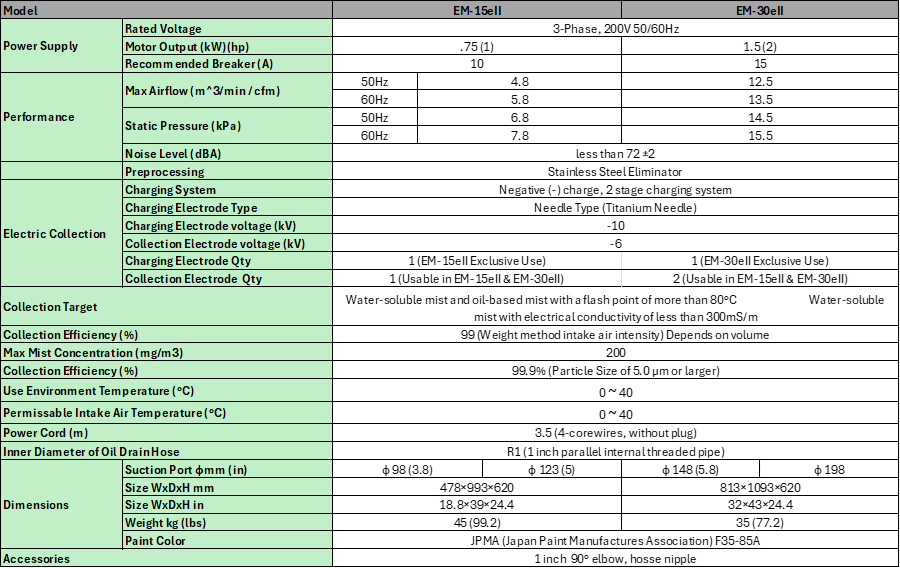Select the Noise Level (dBA) cell
Image resolution: width=900 pixels, height=568 pixels.
[227, 154]
